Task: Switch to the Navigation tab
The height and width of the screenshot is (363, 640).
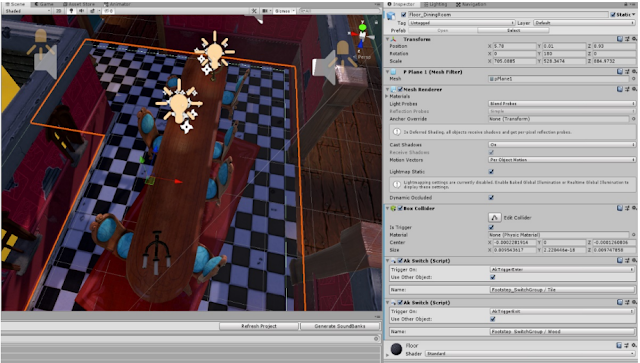Action: tap(471, 4)
